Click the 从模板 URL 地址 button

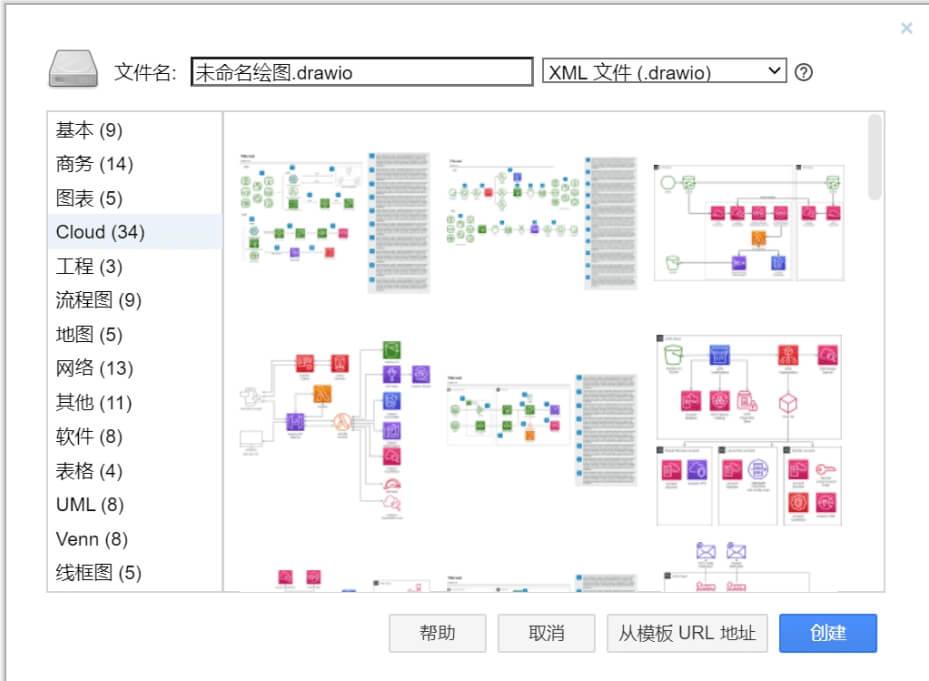[687, 632]
